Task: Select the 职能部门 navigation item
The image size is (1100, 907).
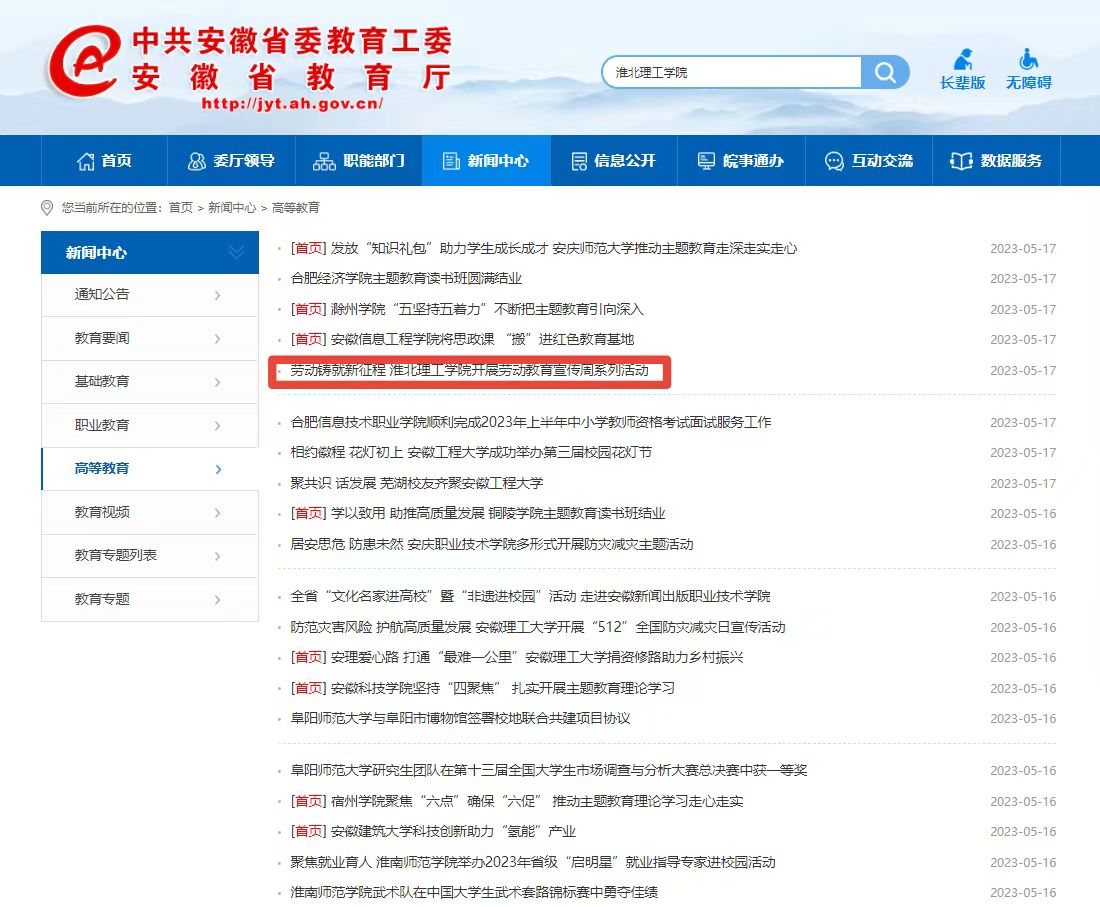Action: (358, 161)
